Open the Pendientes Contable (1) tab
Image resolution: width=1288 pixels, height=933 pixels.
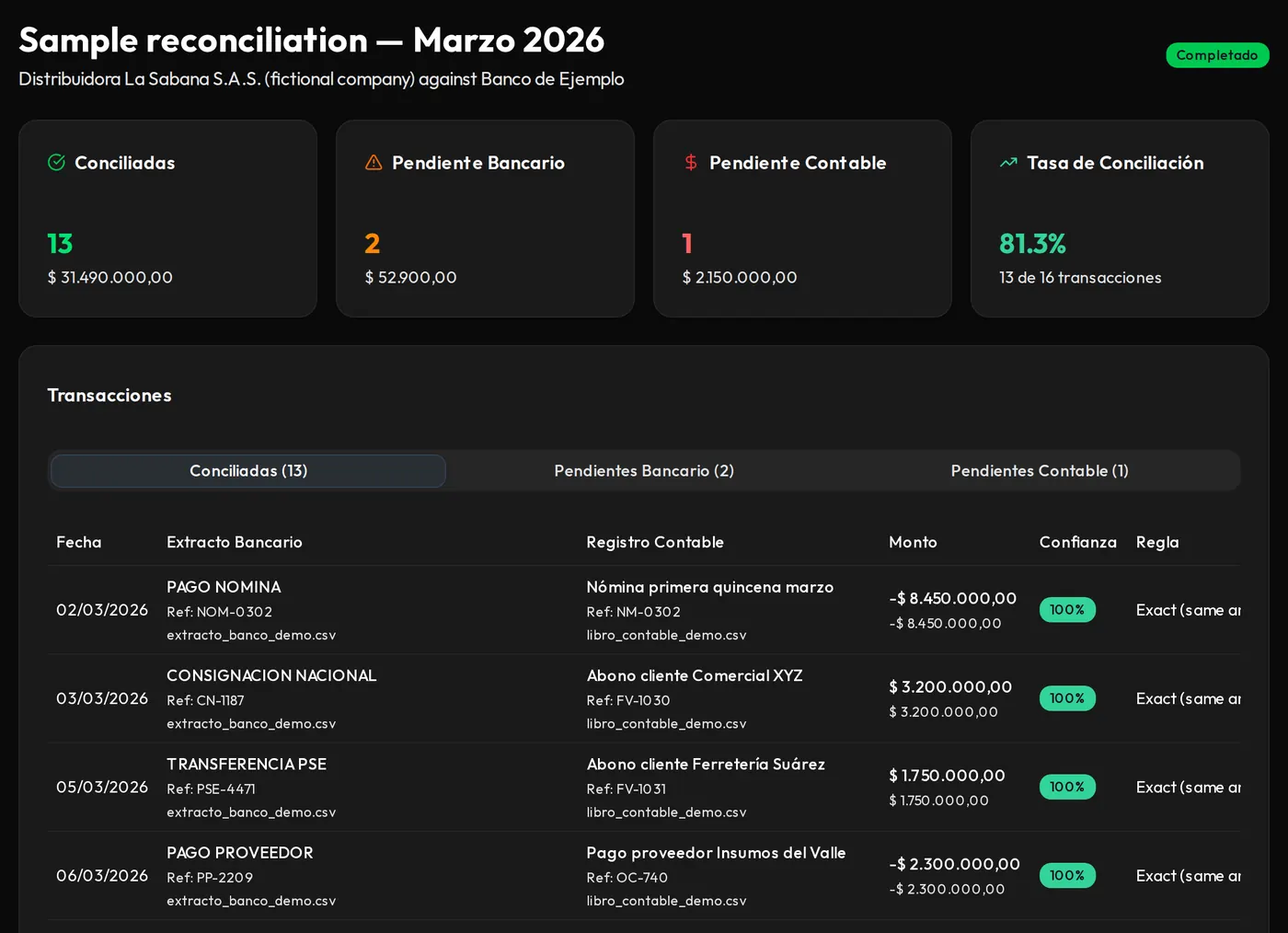point(1040,471)
